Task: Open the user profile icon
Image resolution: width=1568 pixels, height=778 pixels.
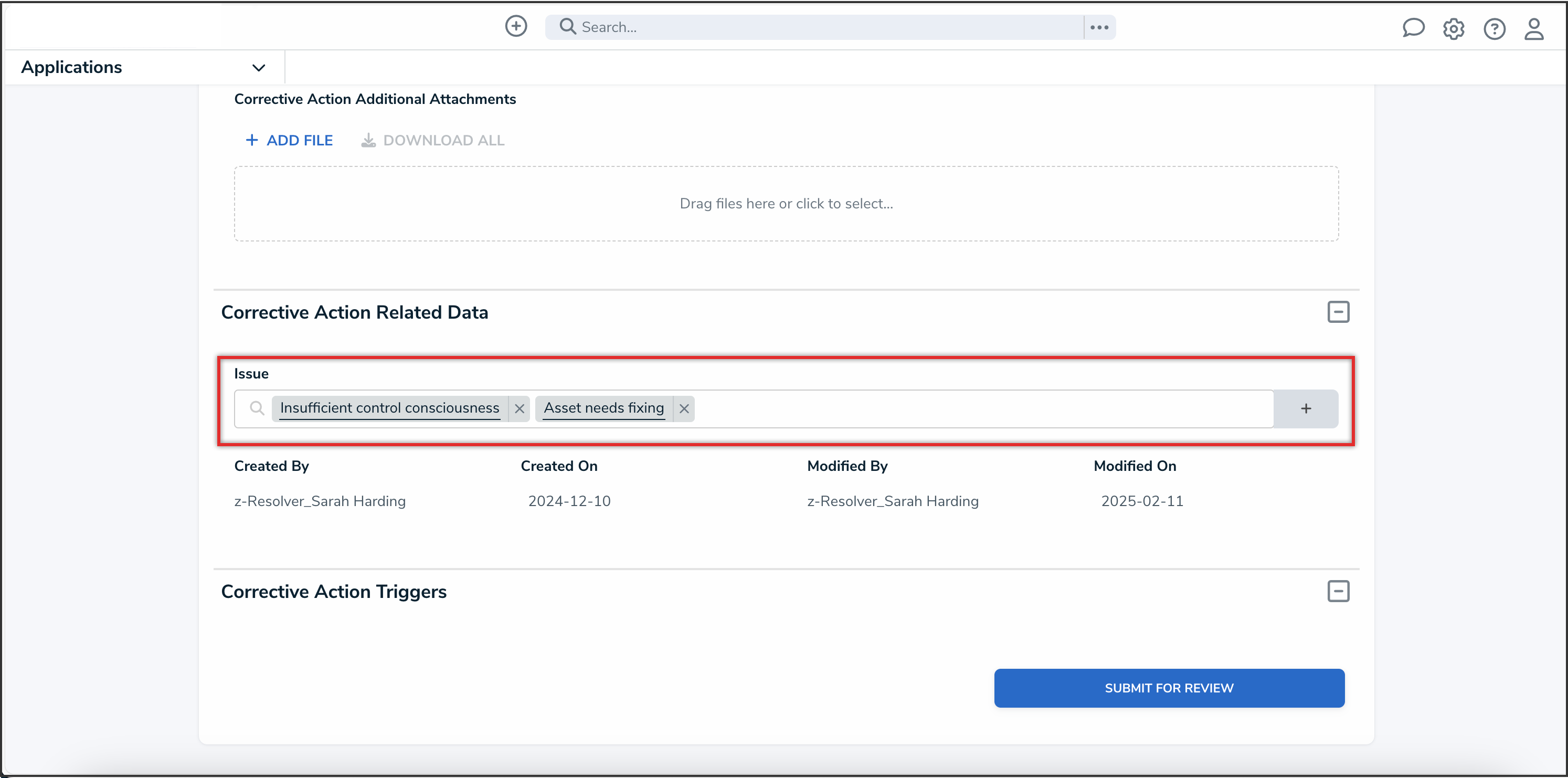Action: pos(1533,29)
